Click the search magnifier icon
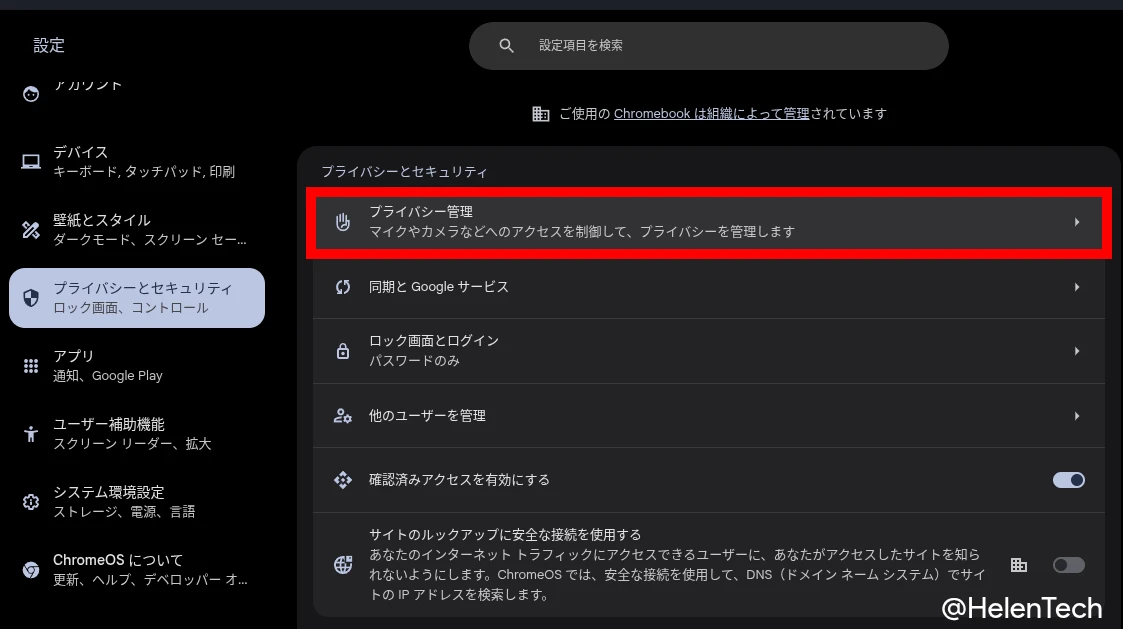Image resolution: width=1123 pixels, height=629 pixels. click(506, 45)
